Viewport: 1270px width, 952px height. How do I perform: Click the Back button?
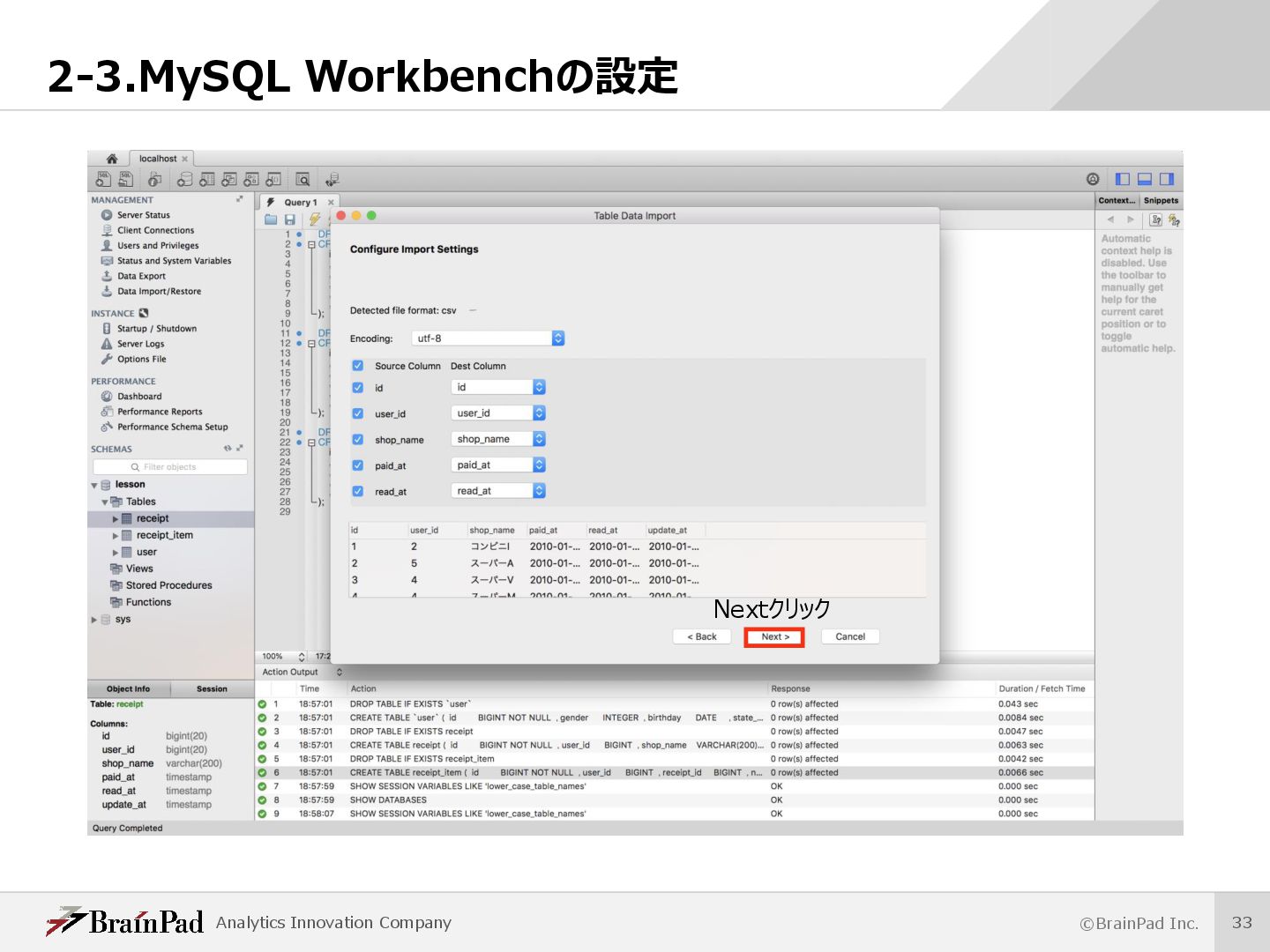coord(702,636)
